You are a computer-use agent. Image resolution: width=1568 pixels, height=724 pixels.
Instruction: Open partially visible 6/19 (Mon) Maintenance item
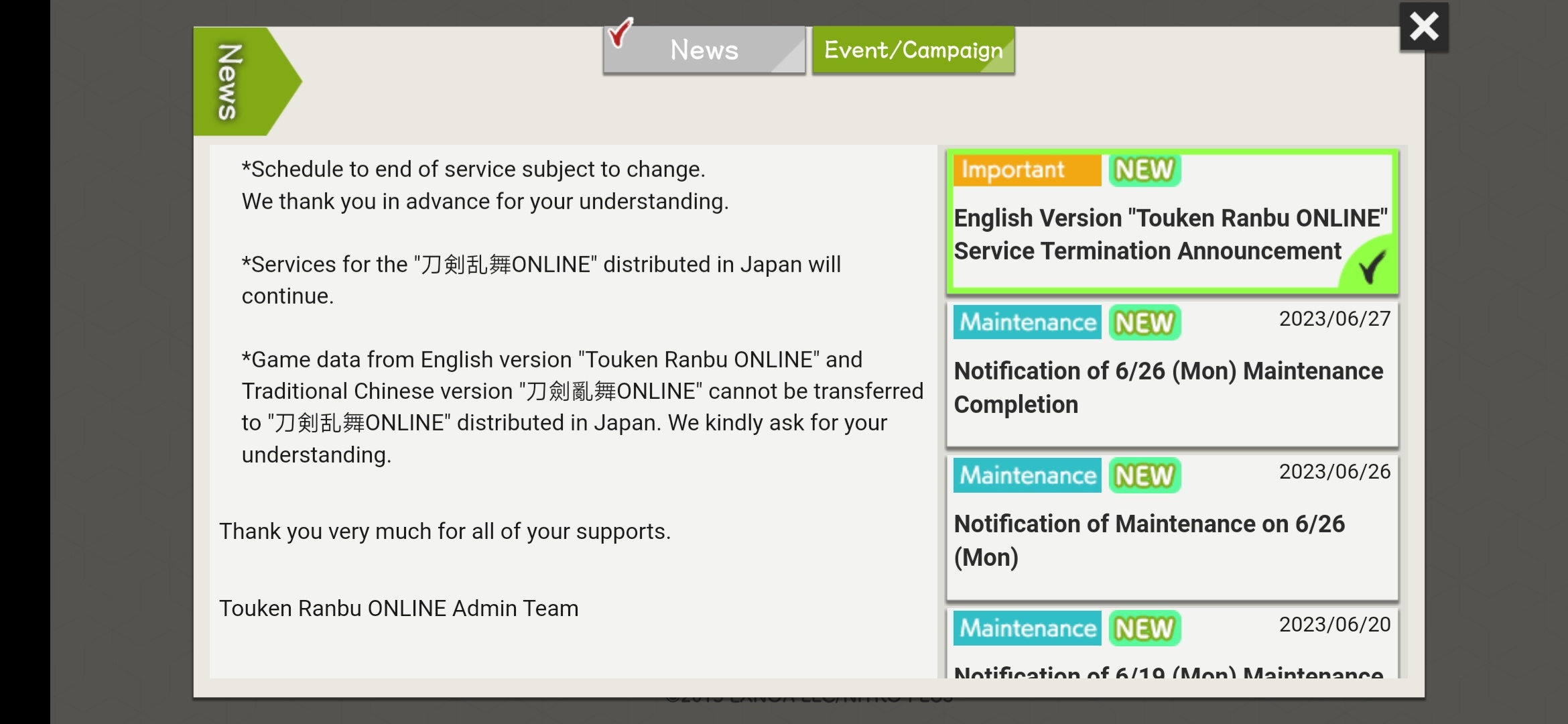(x=1172, y=643)
